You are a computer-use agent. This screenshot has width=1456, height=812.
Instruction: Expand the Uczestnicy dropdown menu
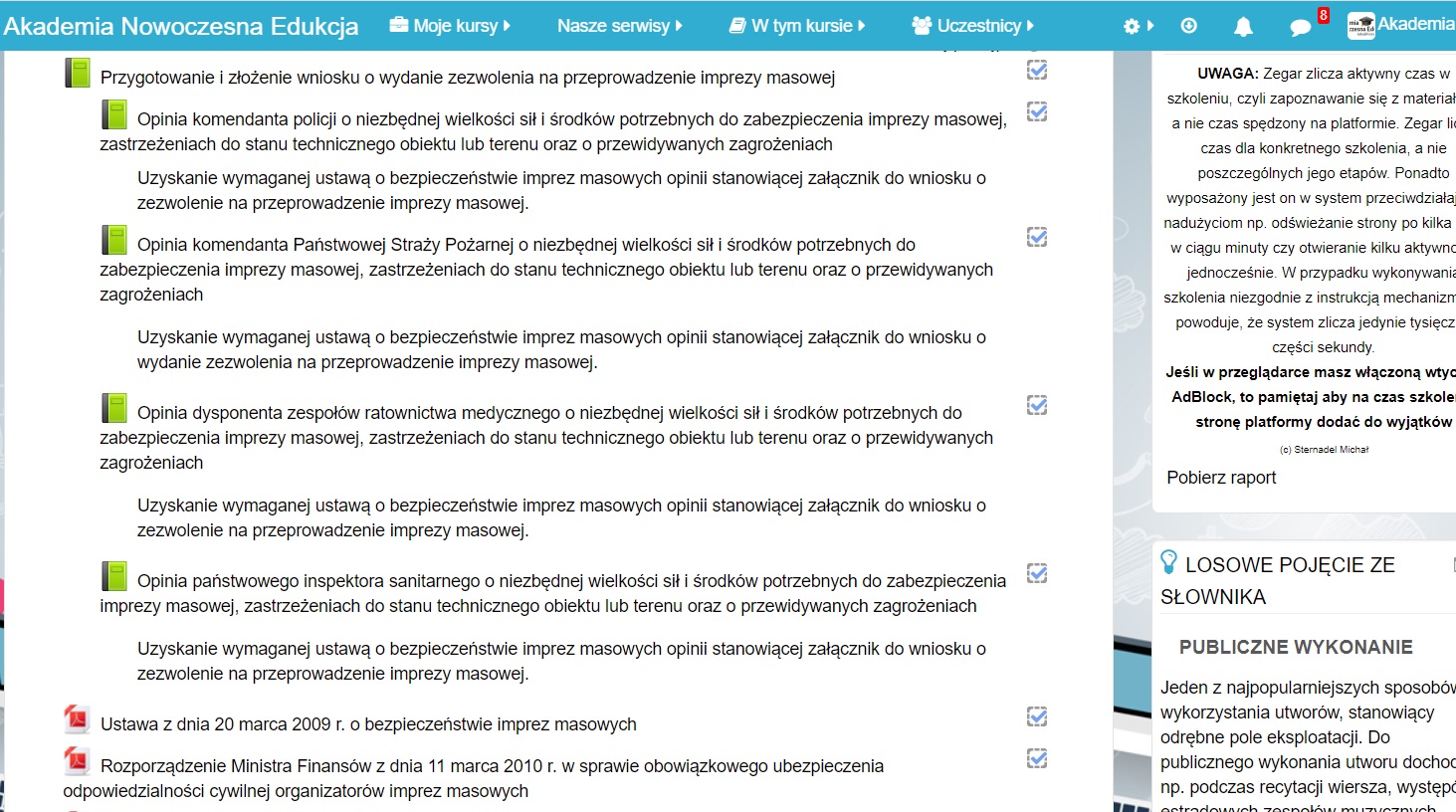[973, 26]
